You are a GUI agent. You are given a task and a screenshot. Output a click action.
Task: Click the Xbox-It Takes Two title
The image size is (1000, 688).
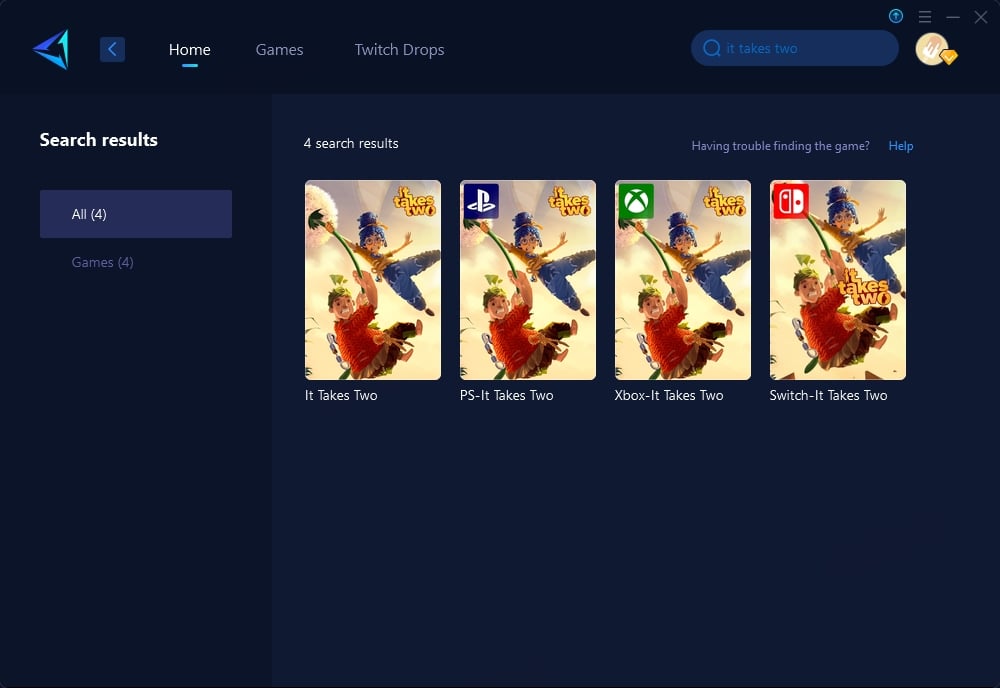(x=668, y=395)
